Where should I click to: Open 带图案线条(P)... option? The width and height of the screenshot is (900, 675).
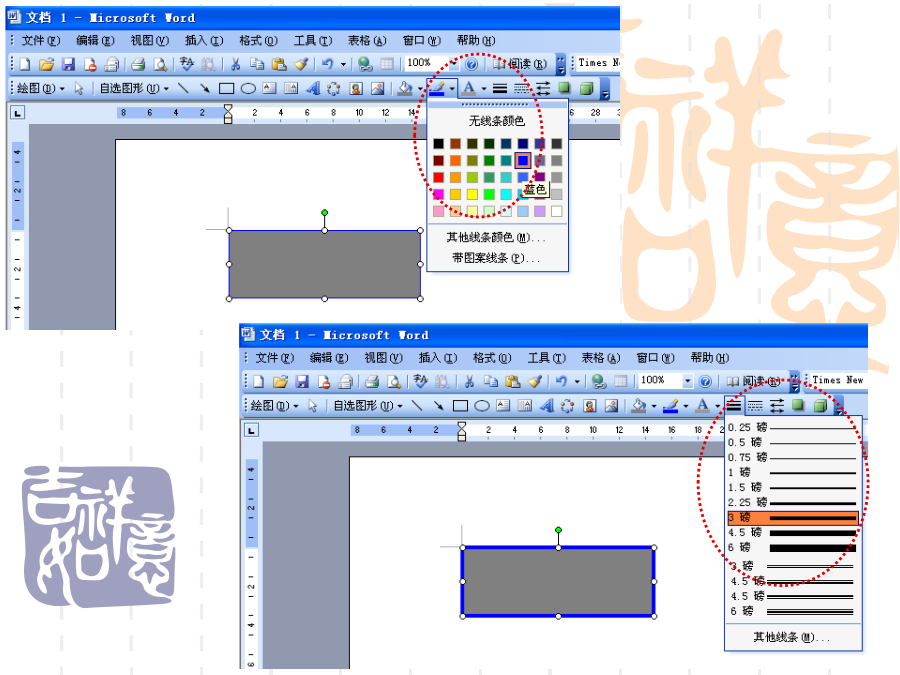(497, 258)
